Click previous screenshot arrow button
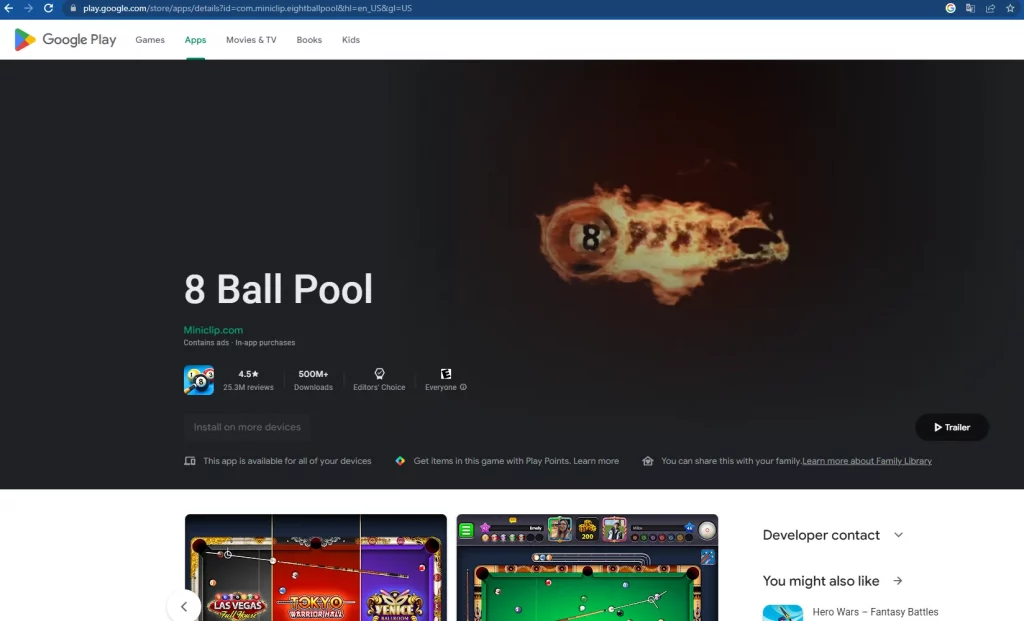Viewport: 1024px width, 621px height. point(184,606)
